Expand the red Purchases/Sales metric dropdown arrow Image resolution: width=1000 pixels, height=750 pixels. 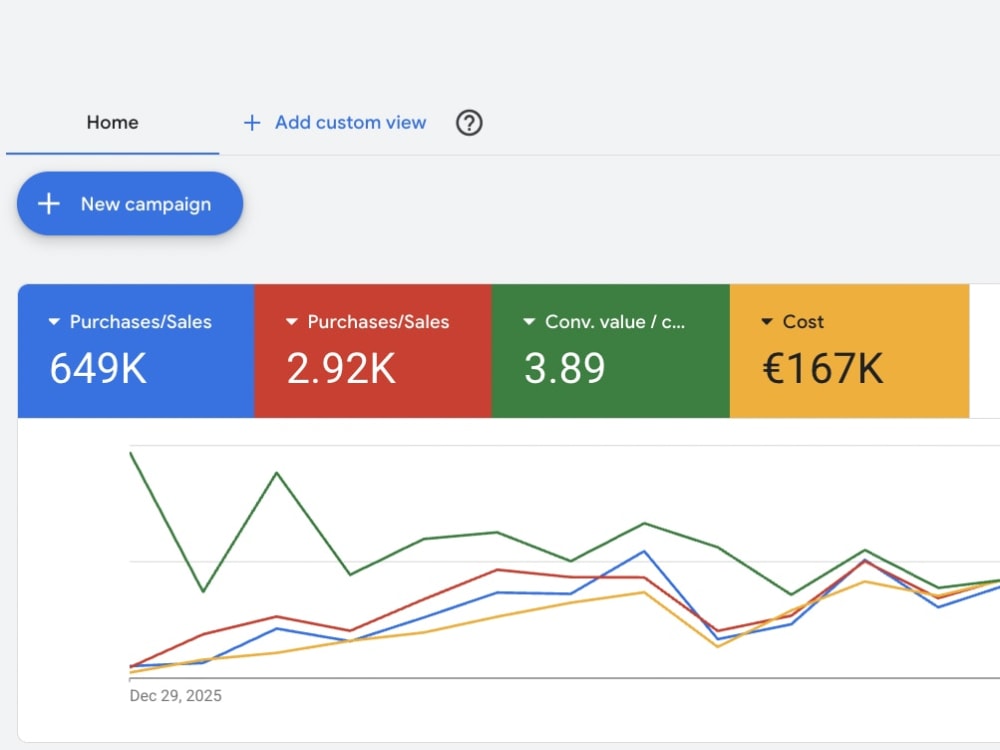point(291,321)
